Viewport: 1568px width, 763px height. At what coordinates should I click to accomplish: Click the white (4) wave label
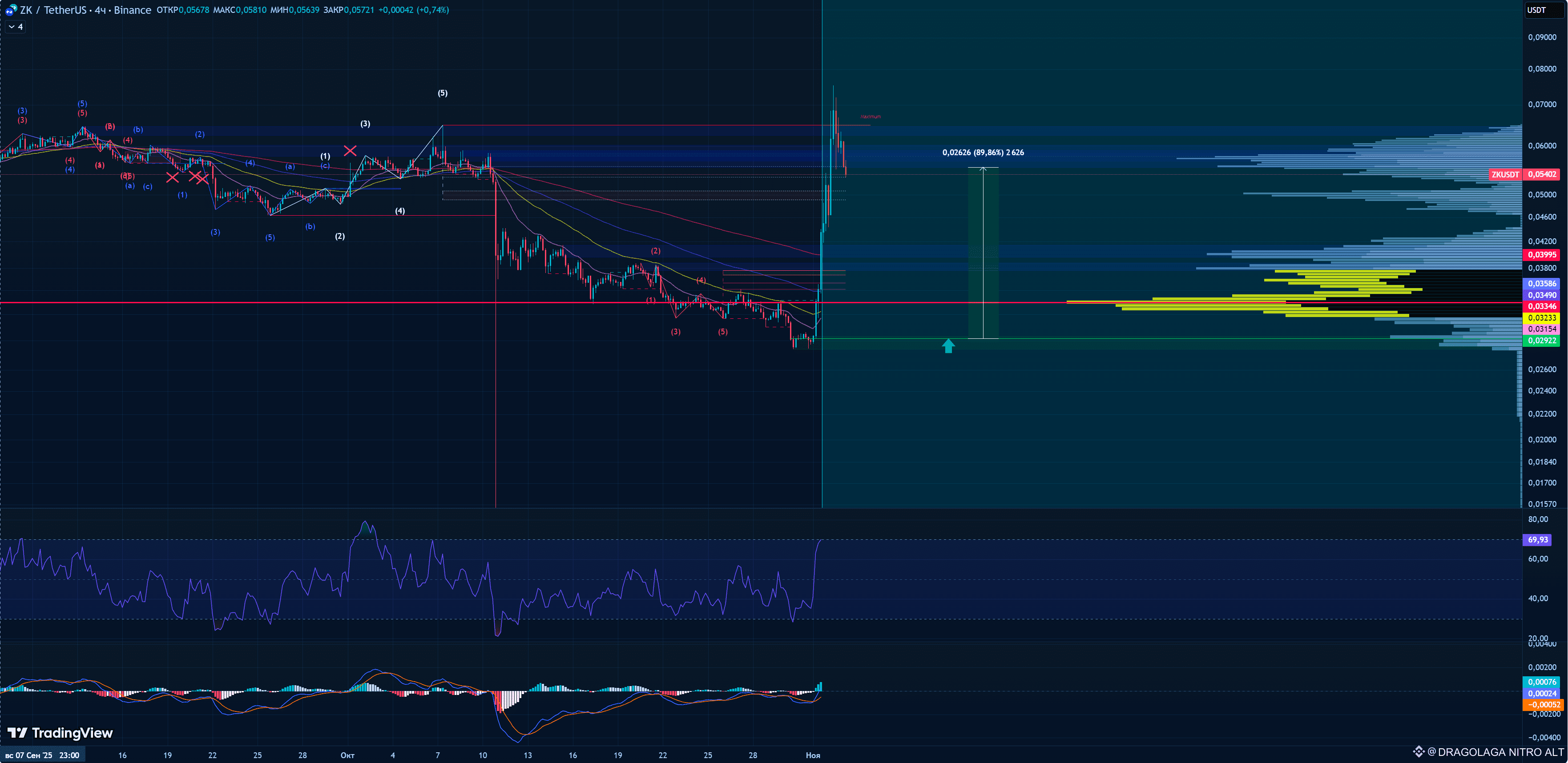400,211
